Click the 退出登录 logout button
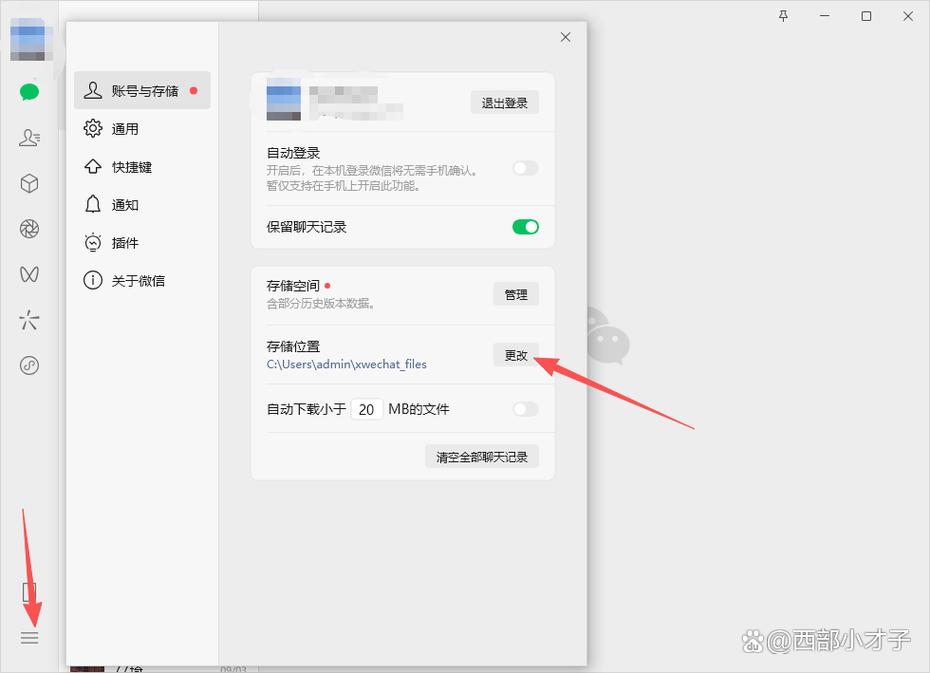Screen dimensions: 930x673 [504, 102]
